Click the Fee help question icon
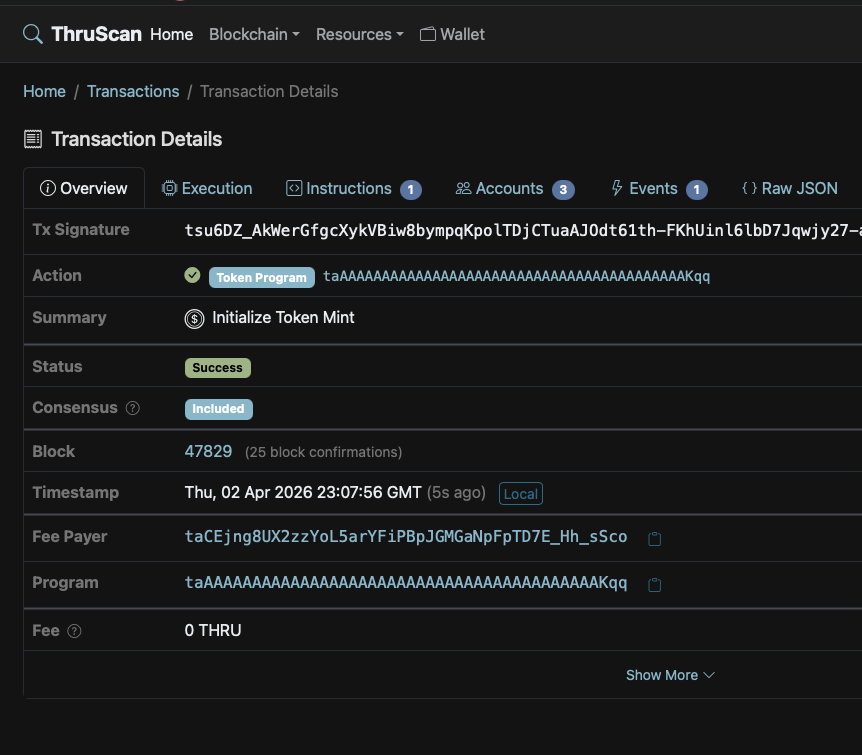 (x=74, y=631)
